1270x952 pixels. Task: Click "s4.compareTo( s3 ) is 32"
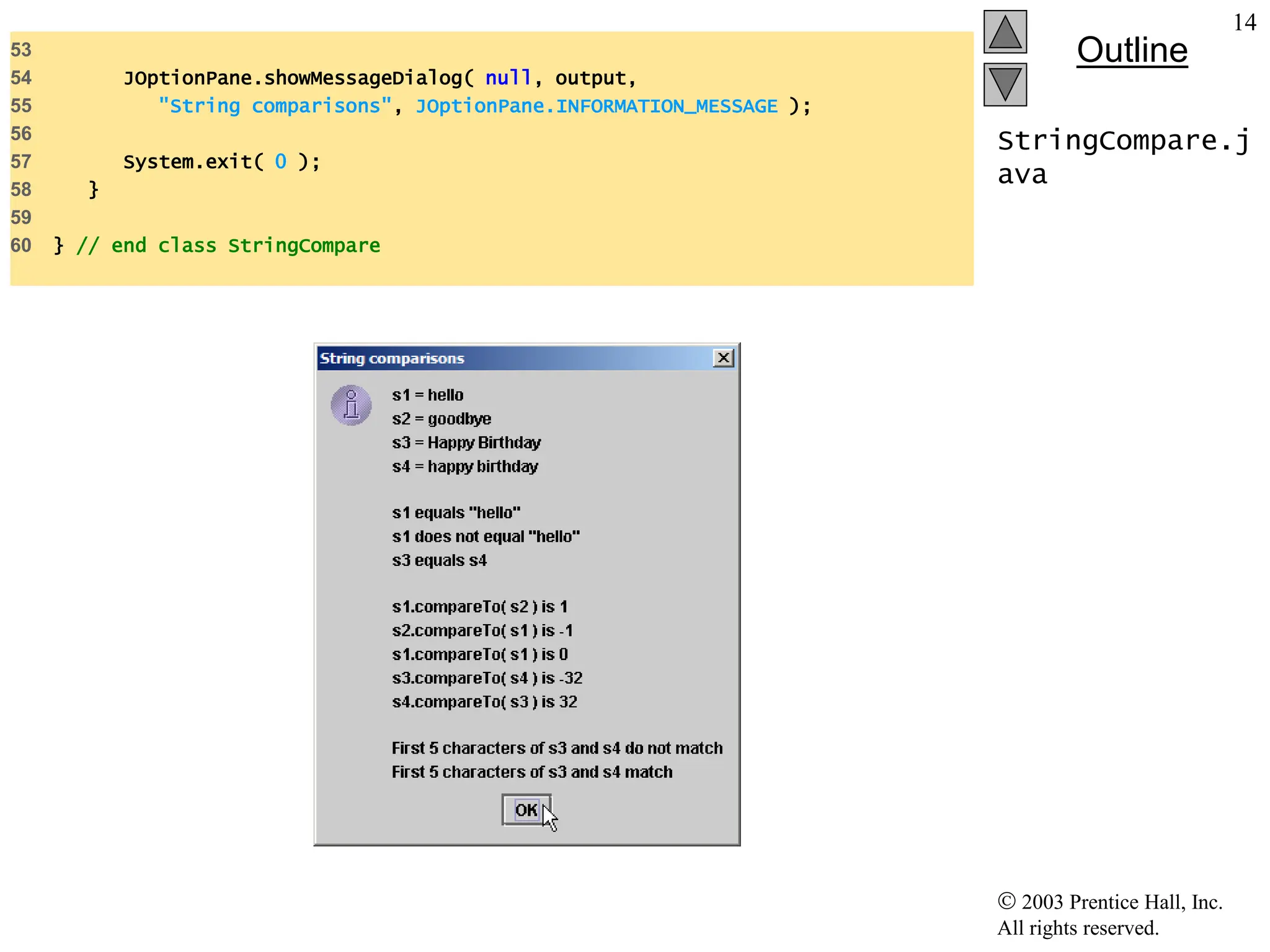pos(484,702)
